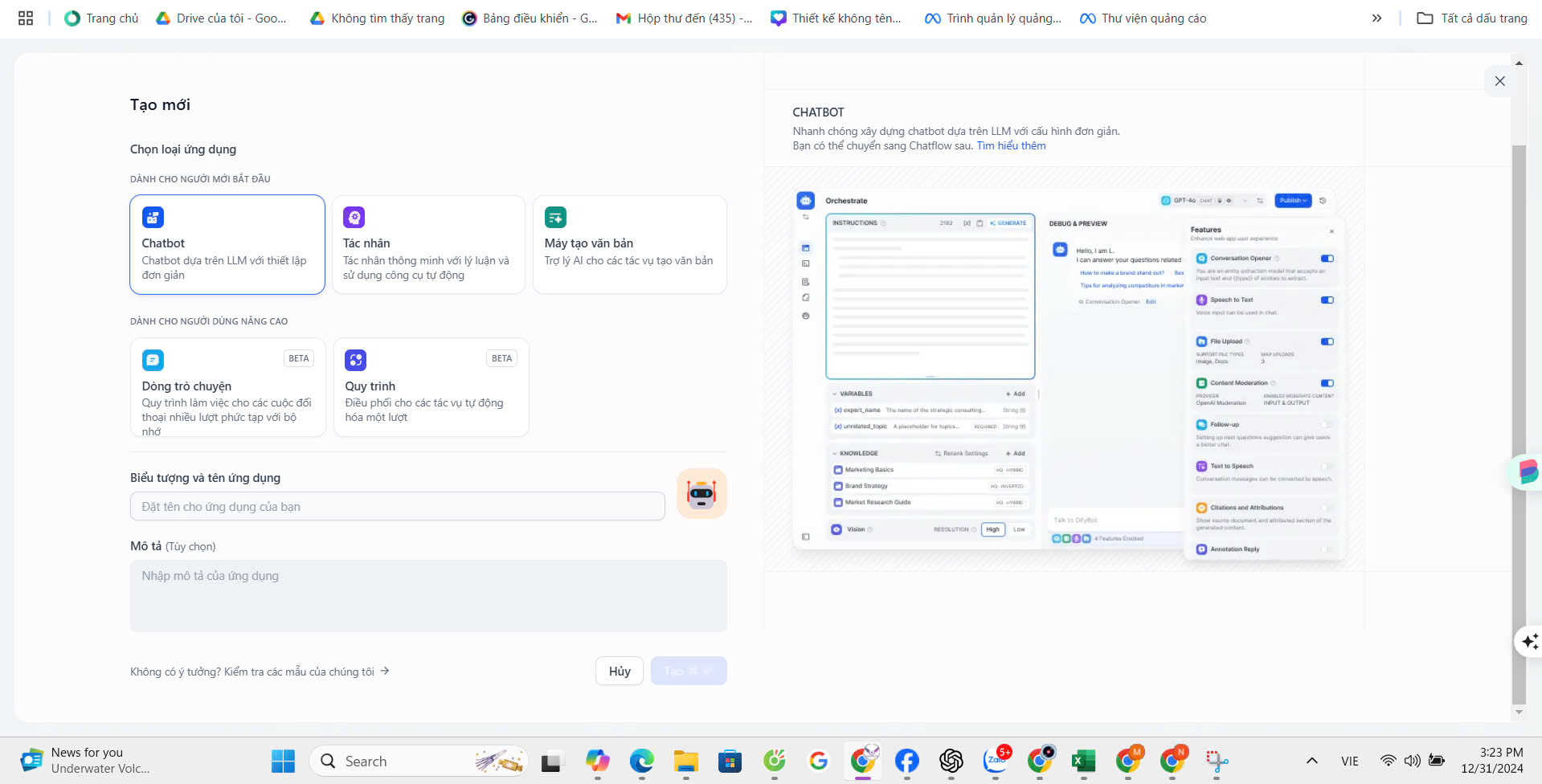Click the app name input field
Screen dimensions: 1542x784
[x=397, y=507]
